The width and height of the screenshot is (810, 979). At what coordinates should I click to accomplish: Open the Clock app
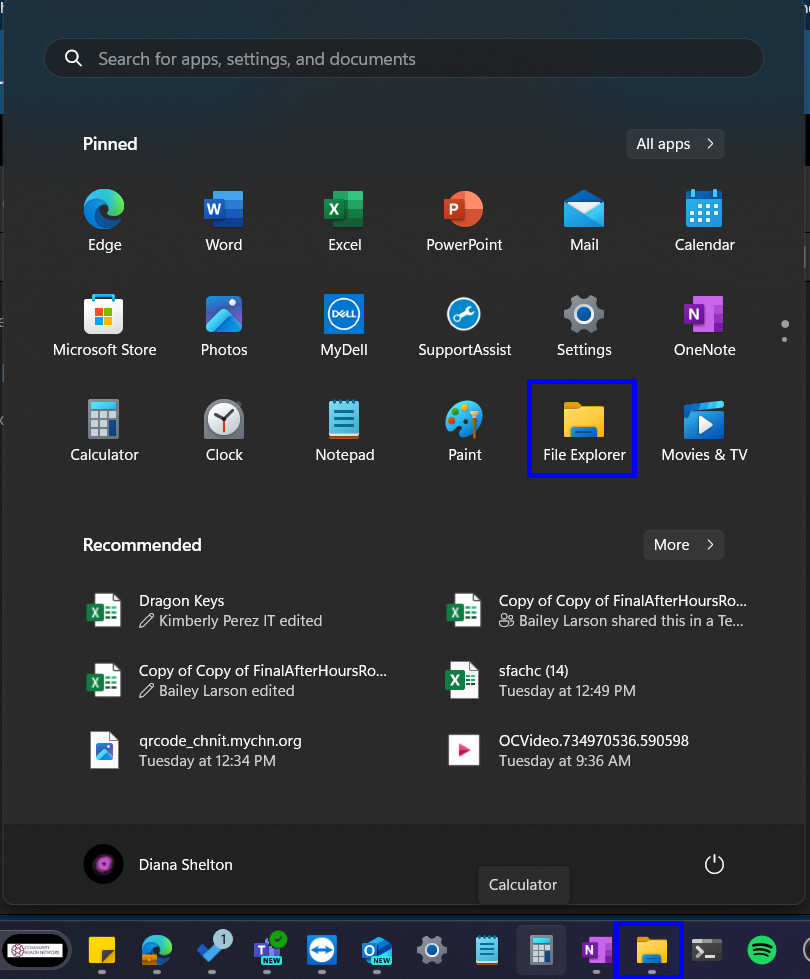224,430
